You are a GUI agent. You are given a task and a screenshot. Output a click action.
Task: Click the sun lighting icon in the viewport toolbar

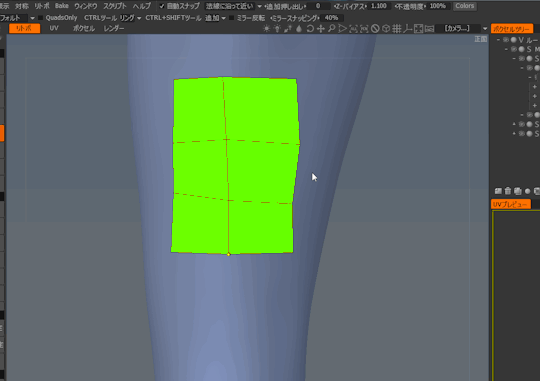coord(266,29)
